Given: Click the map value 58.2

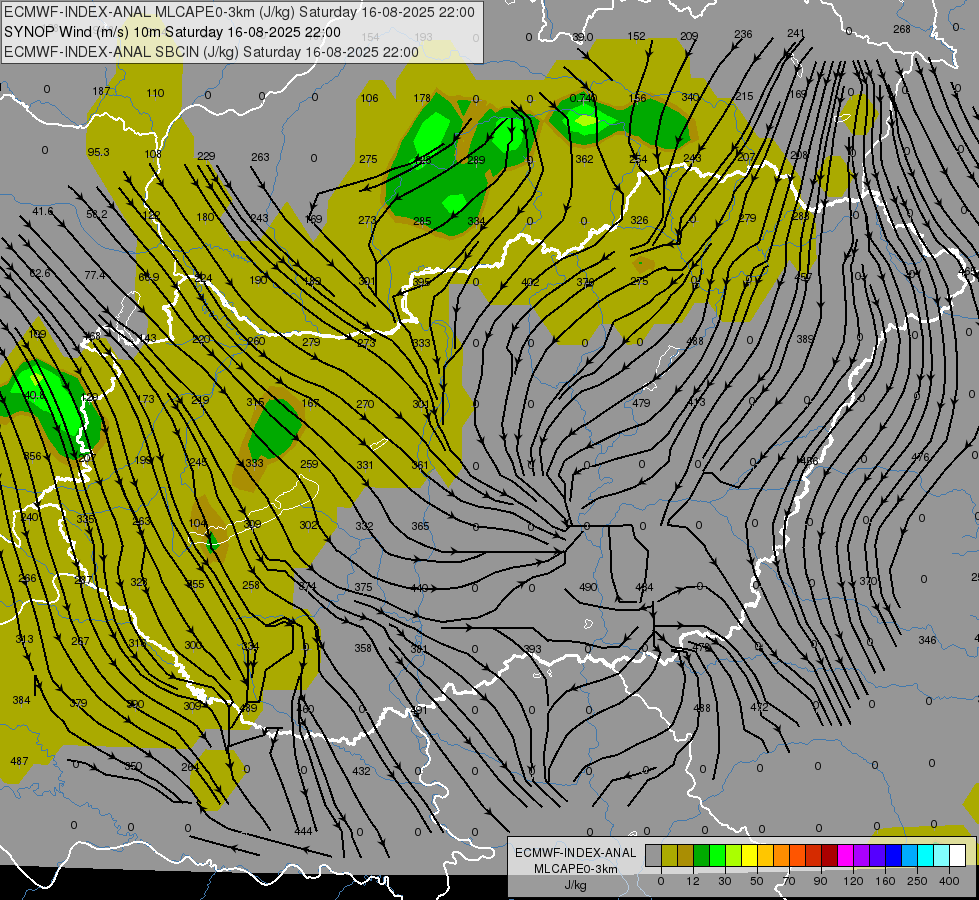Looking at the screenshot, I should coord(97,214).
